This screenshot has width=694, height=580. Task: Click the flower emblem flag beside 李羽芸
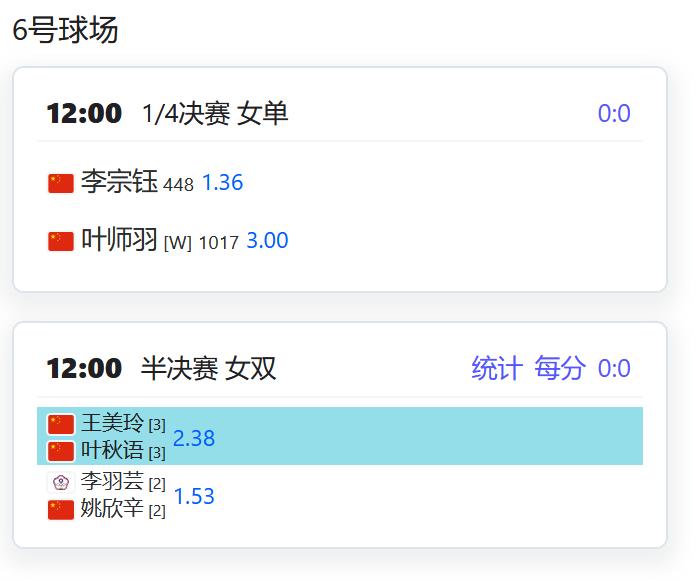click(x=61, y=482)
